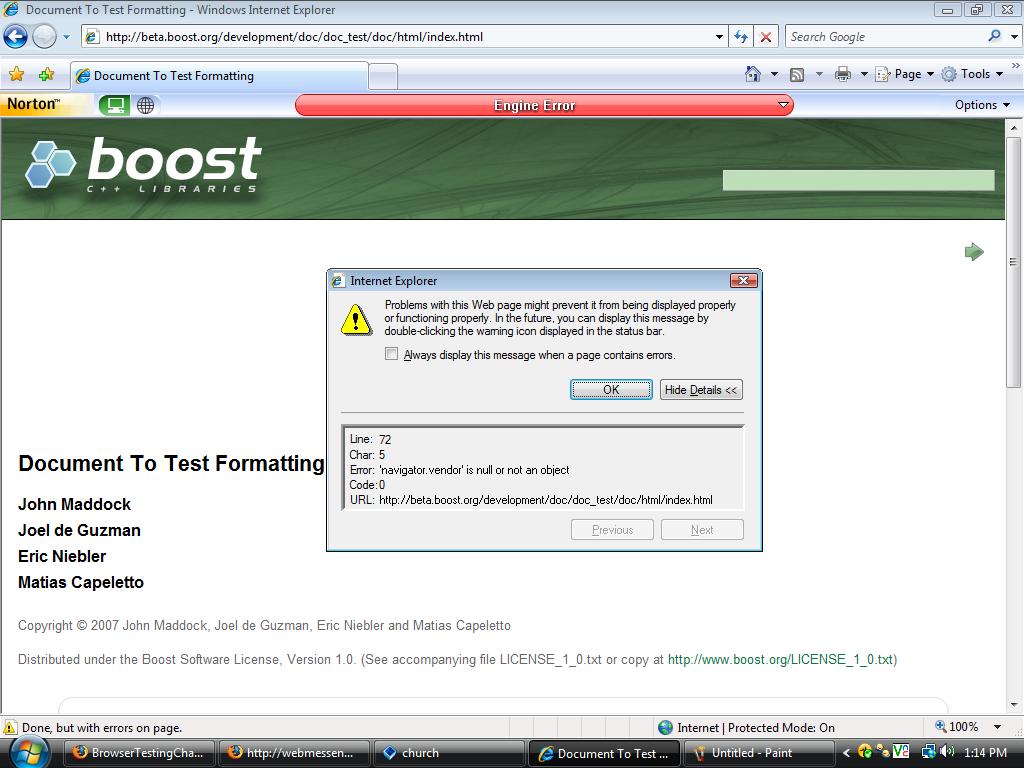Click the Search Google input box

pos(885,37)
